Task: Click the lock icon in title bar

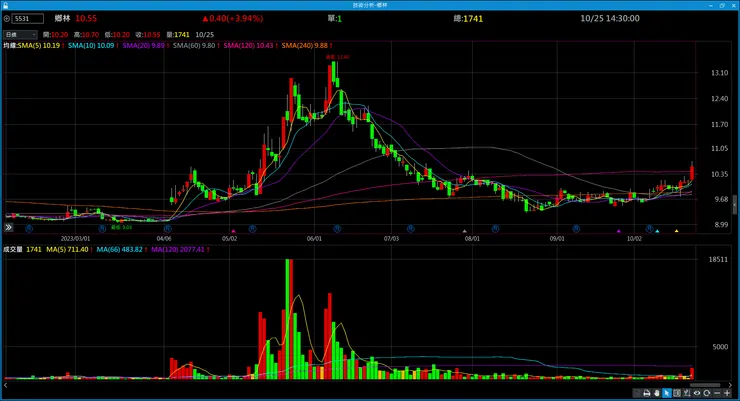Action: pyautogui.click(x=5, y=5)
